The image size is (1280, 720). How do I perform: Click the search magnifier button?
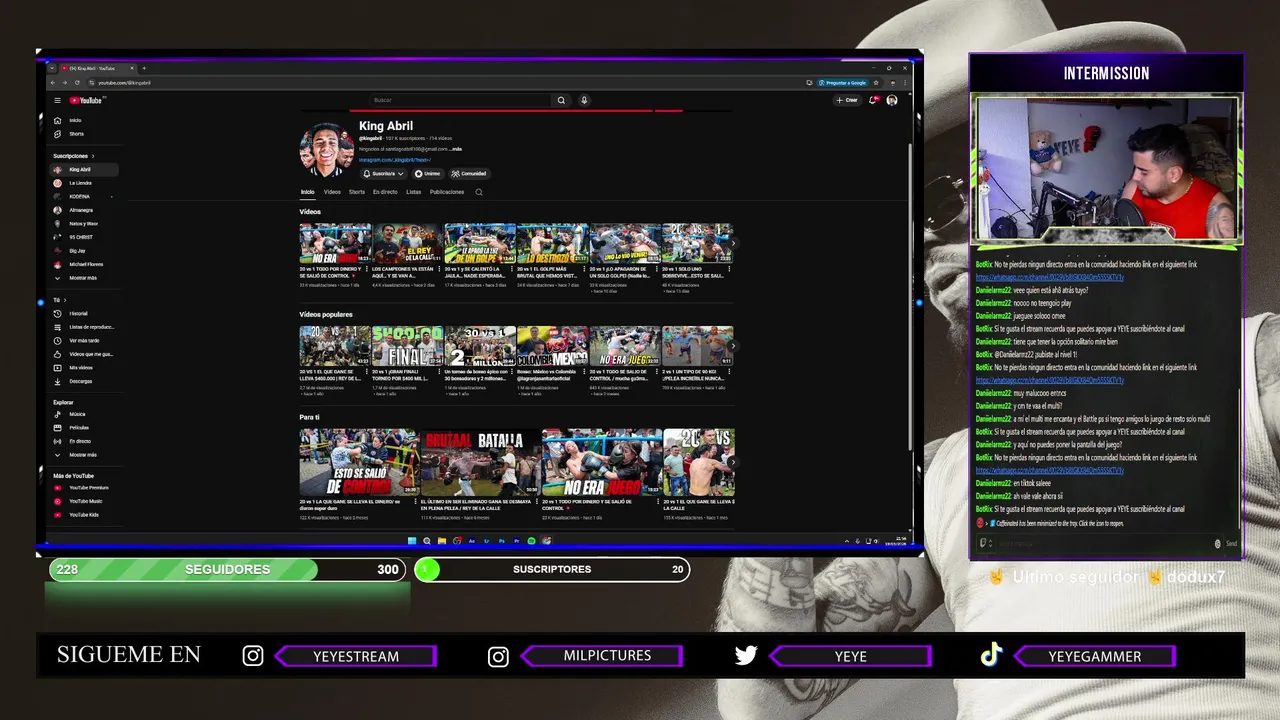tap(561, 100)
